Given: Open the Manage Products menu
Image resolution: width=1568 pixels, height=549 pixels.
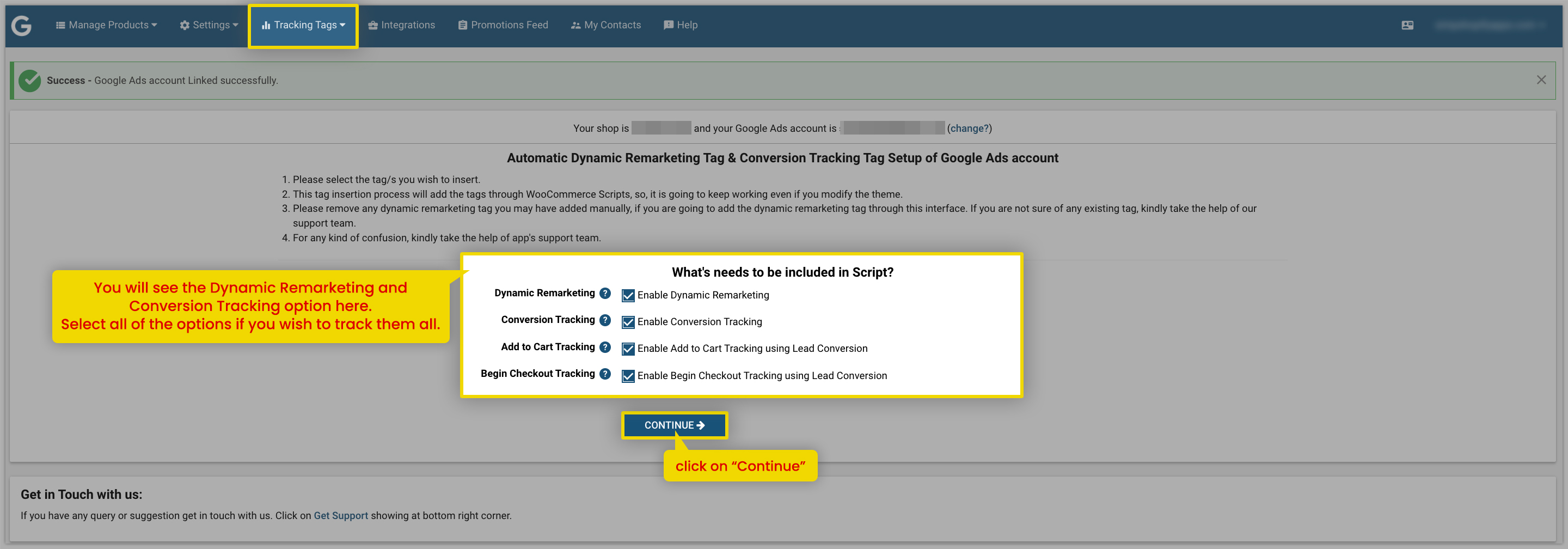Looking at the screenshot, I should 107,25.
